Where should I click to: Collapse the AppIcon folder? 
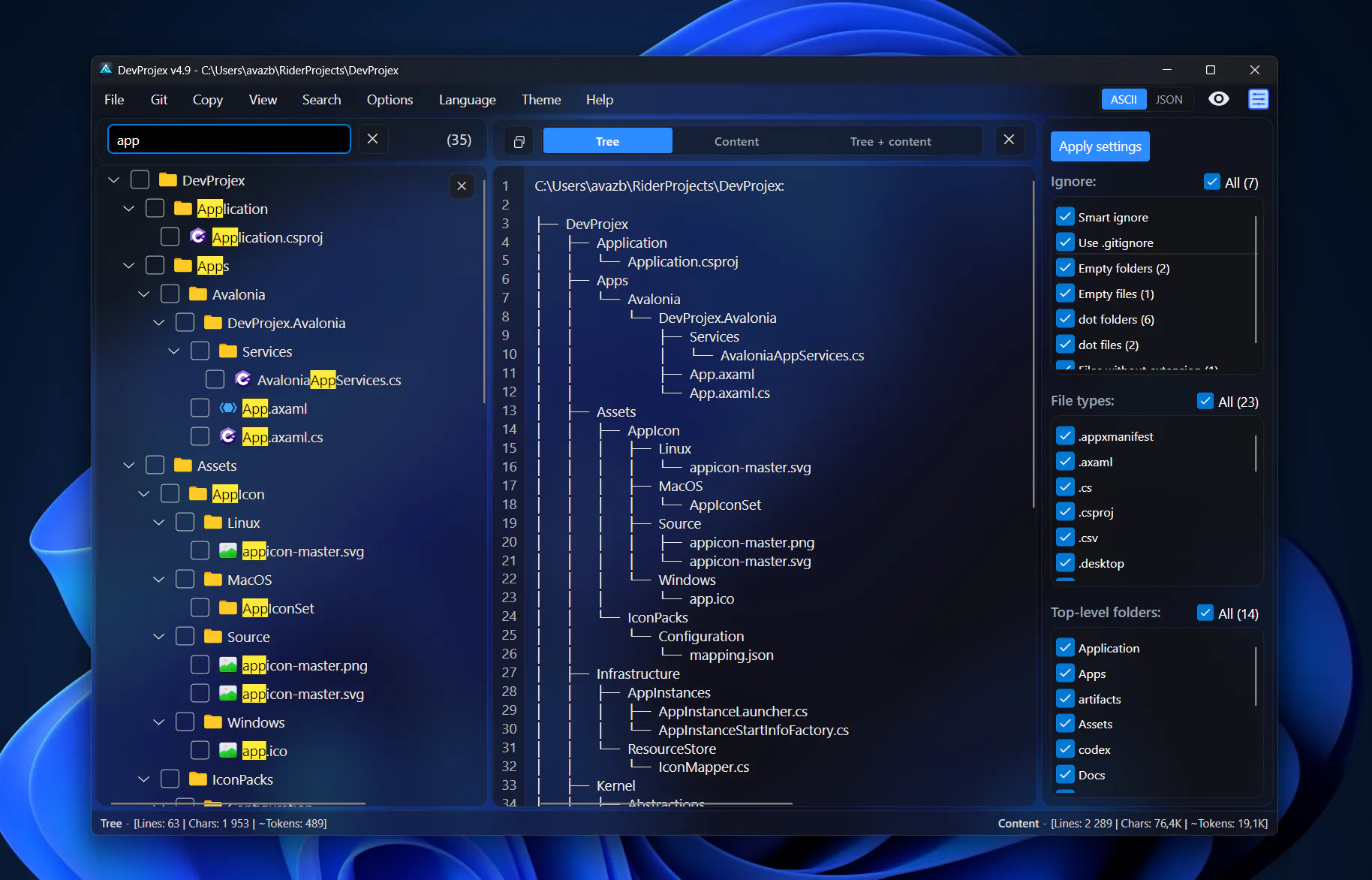(143, 493)
